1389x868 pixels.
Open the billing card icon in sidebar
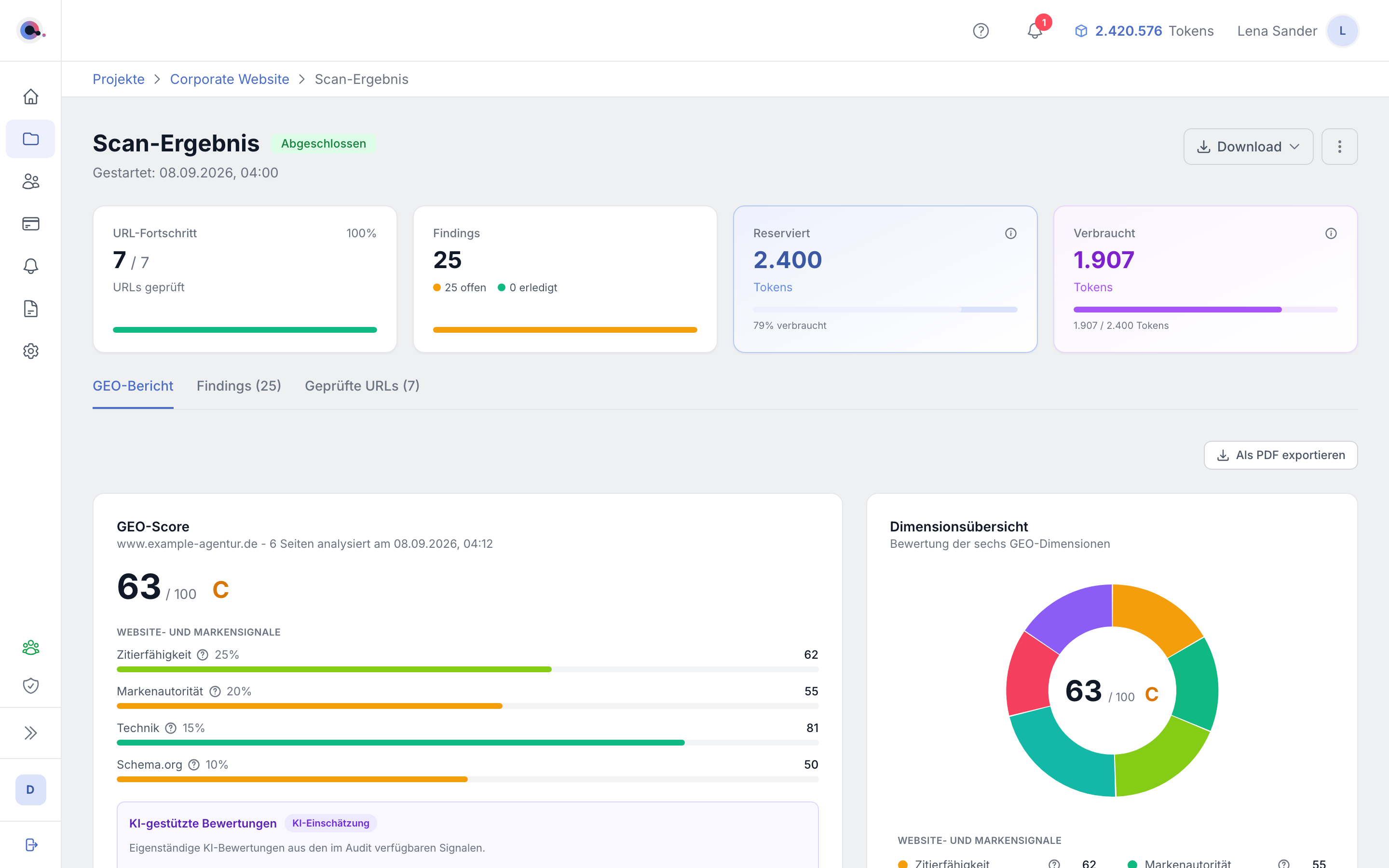[30, 224]
